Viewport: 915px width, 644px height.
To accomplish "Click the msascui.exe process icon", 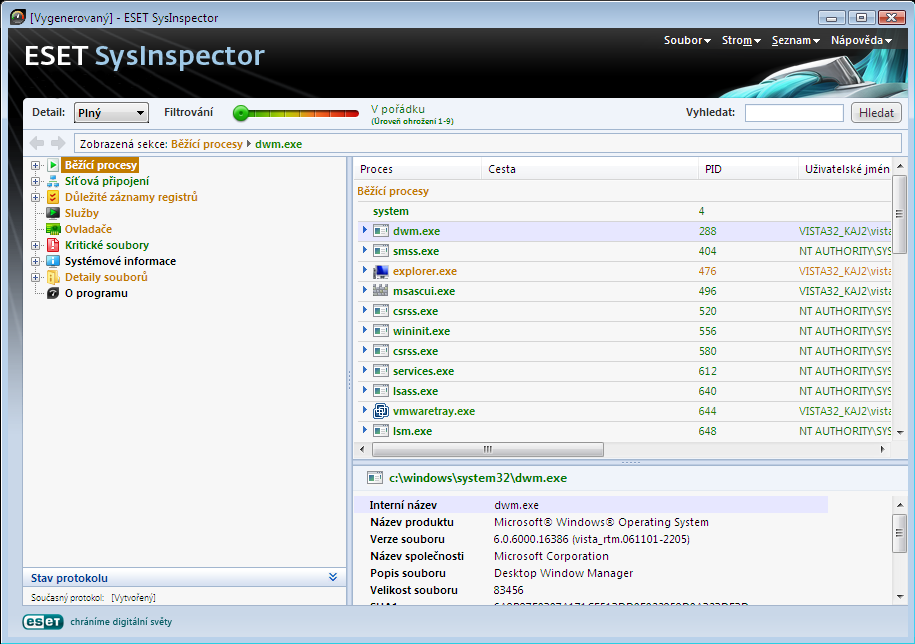I will coord(381,291).
